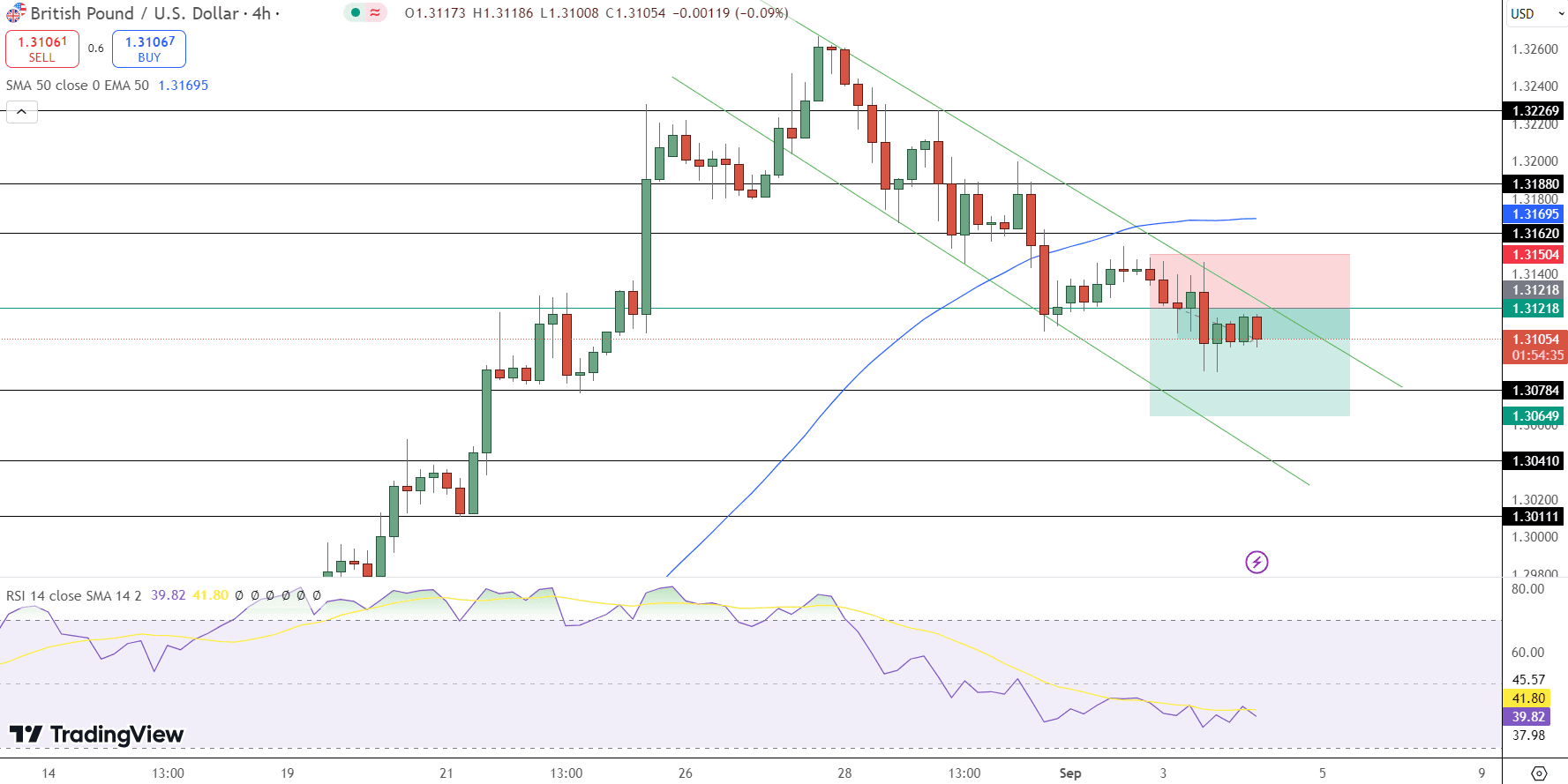Click the GBP/USD flag symbol icon

(x=16, y=13)
